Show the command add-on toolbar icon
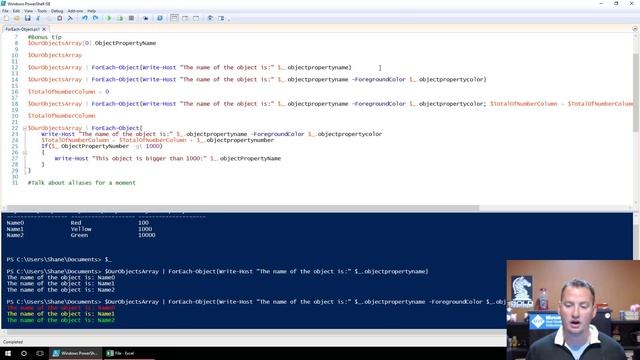The image size is (640, 360). (x=221, y=18)
